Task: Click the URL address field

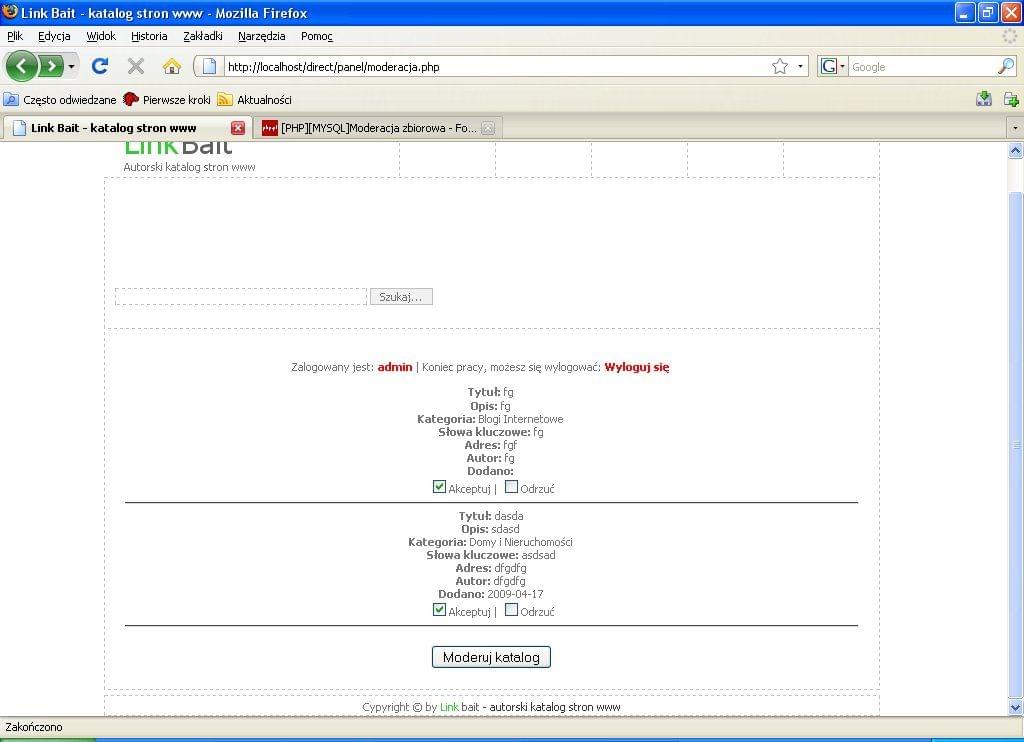Action: click(496, 67)
